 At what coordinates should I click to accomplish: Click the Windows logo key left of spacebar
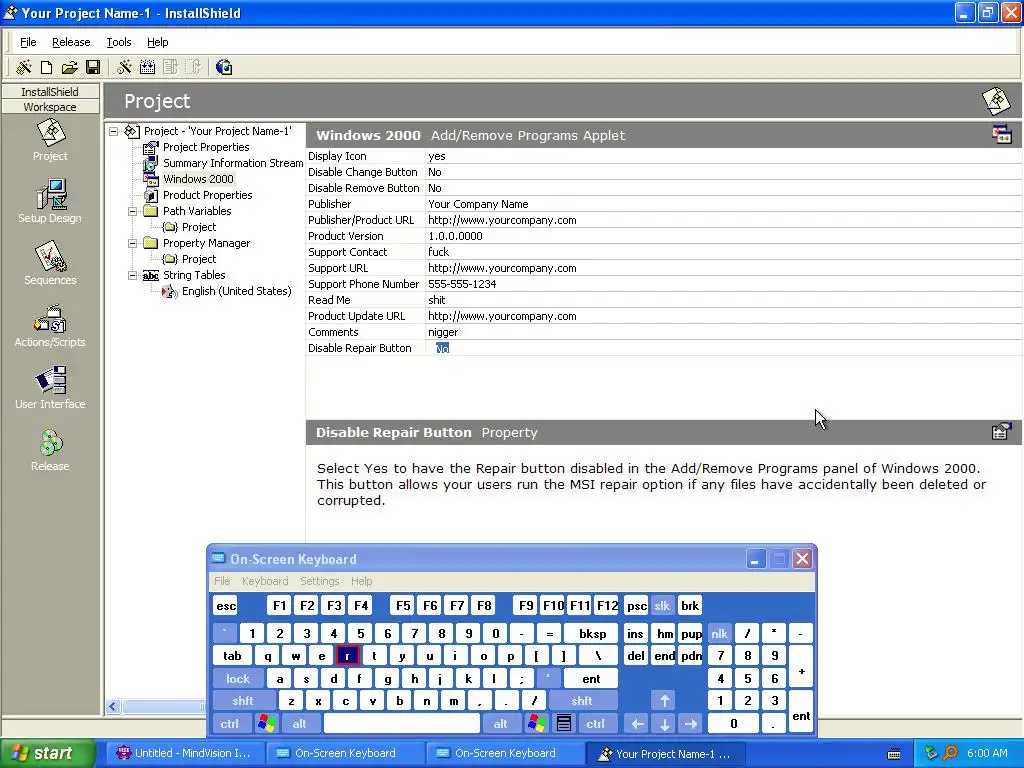[x=267, y=723]
